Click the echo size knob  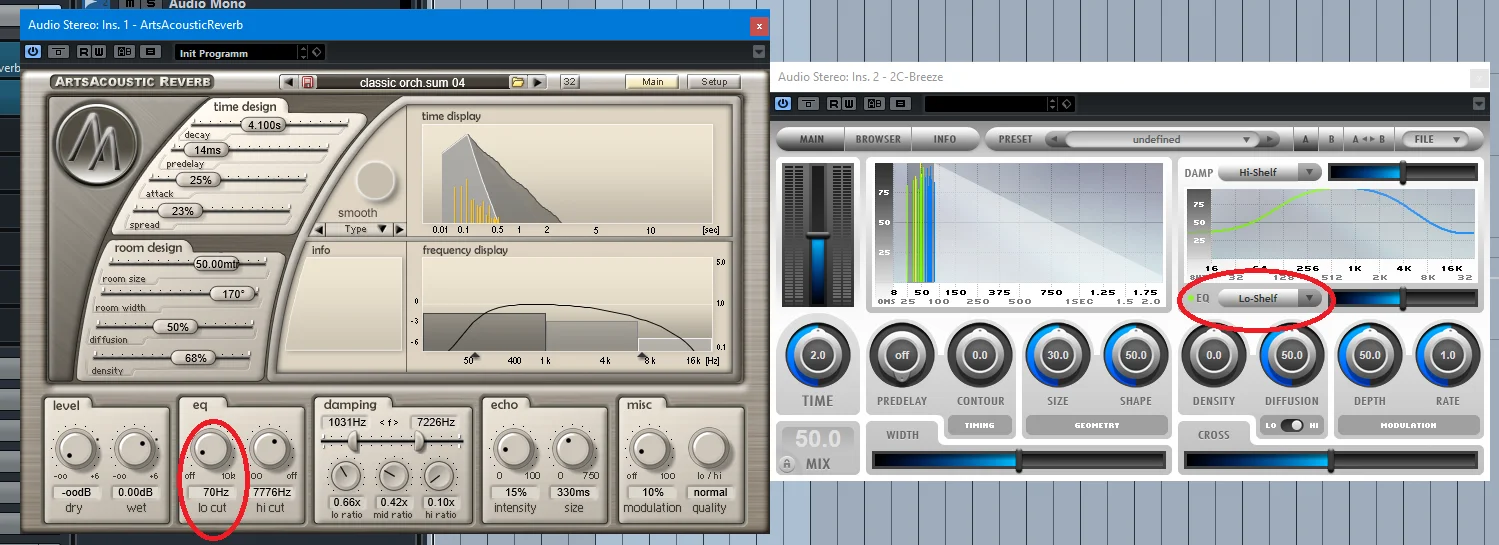tap(574, 450)
